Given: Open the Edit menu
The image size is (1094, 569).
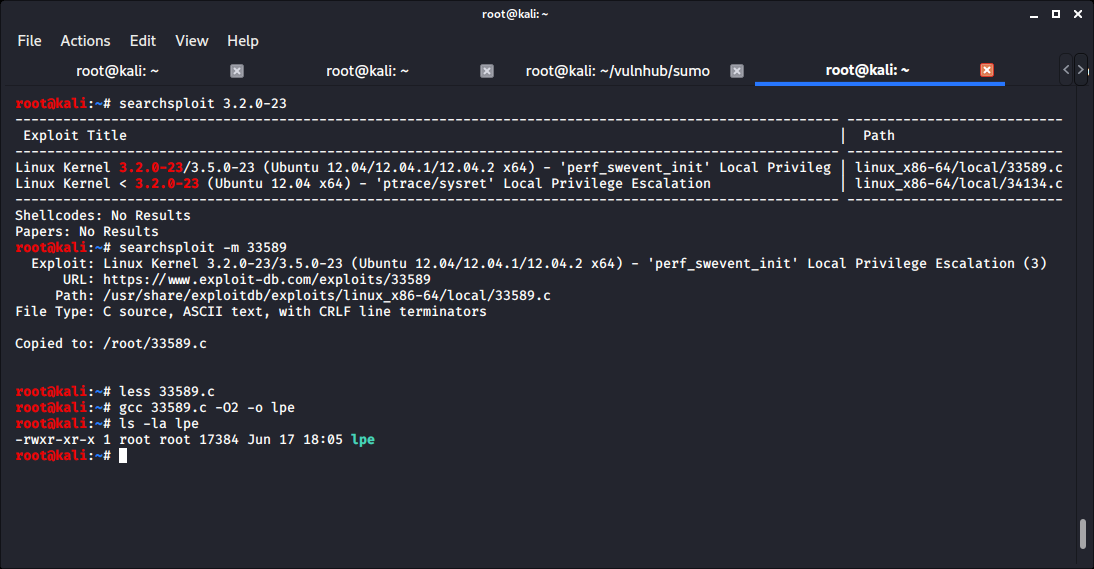Looking at the screenshot, I should click(143, 41).
